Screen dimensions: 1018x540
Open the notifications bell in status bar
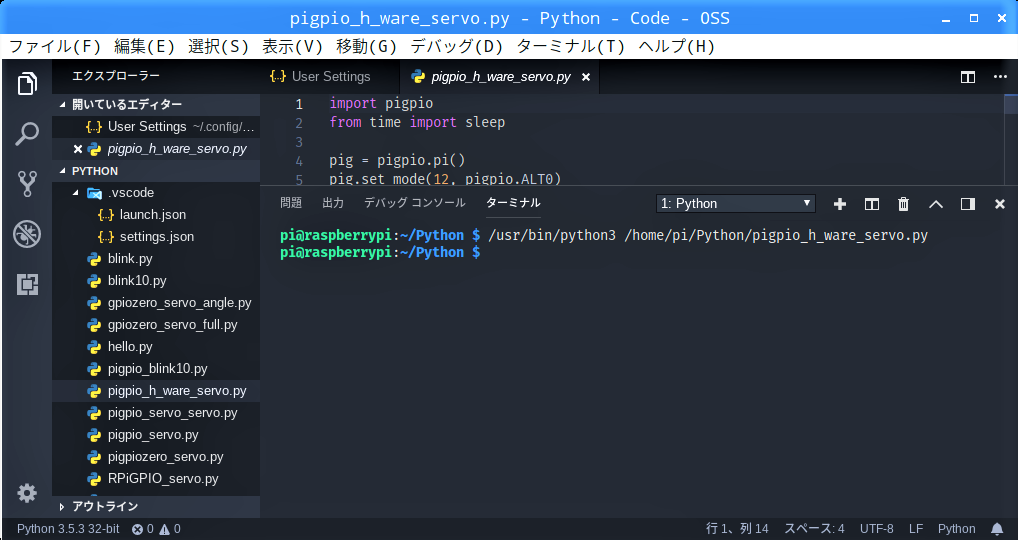[x=997, y=529]
